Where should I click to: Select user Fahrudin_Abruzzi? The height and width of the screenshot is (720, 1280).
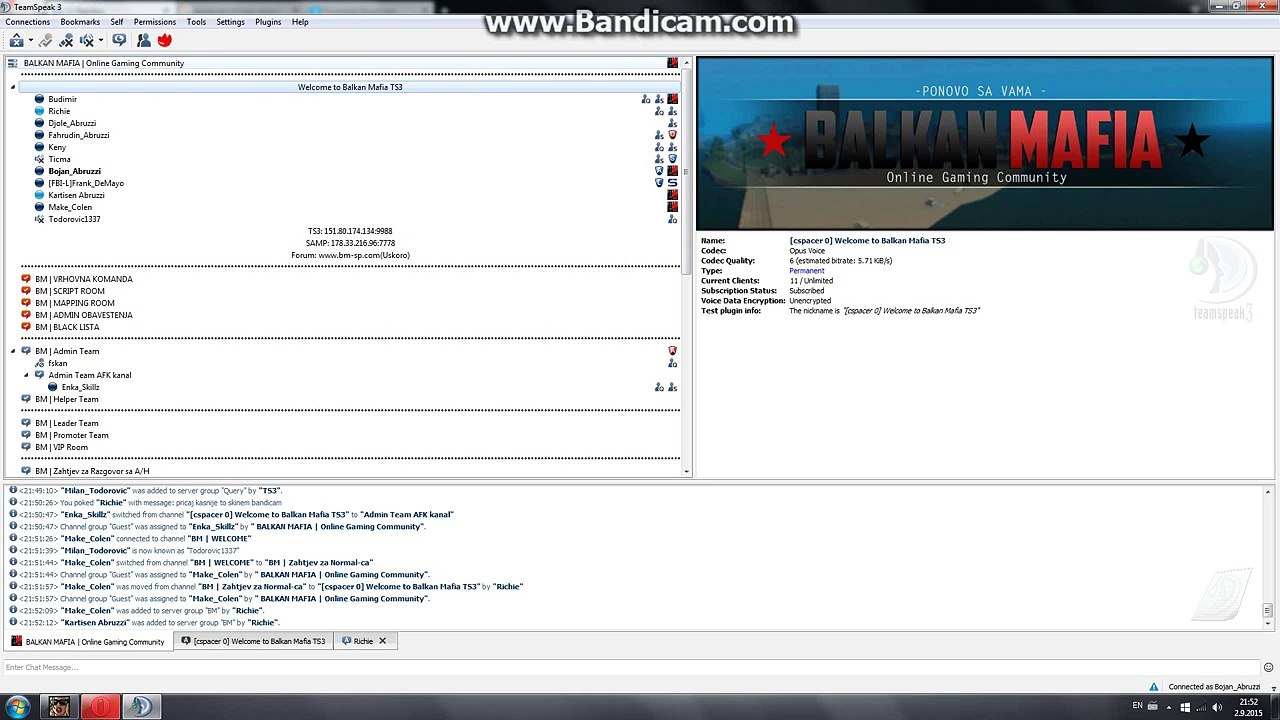[78, 135]
